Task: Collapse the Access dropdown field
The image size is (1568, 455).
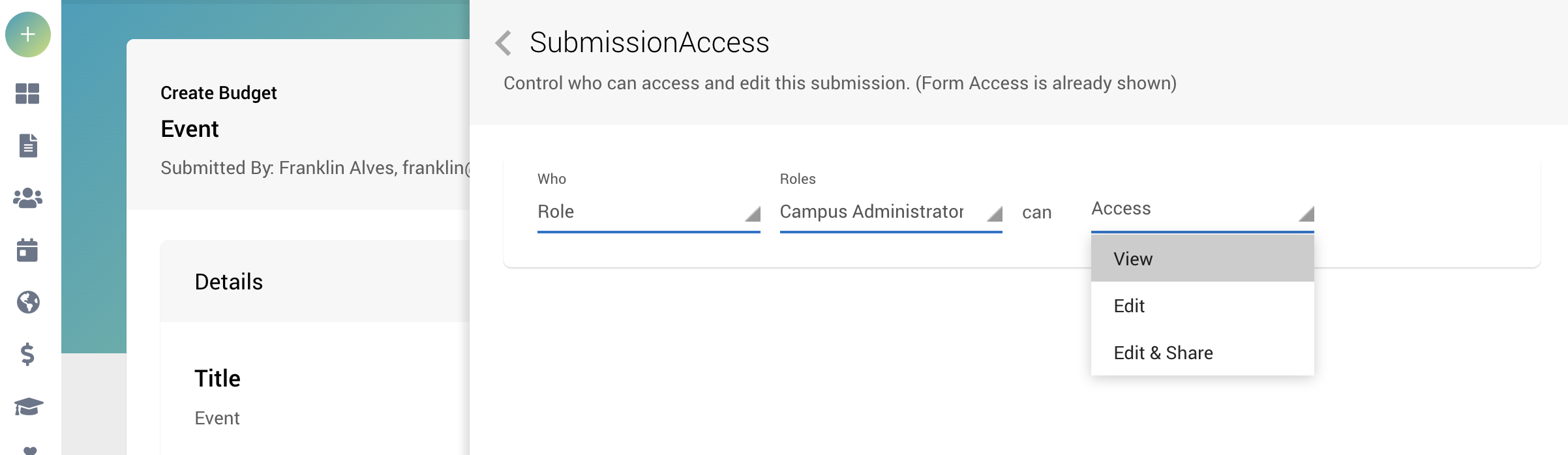Action: [1202, 210]
